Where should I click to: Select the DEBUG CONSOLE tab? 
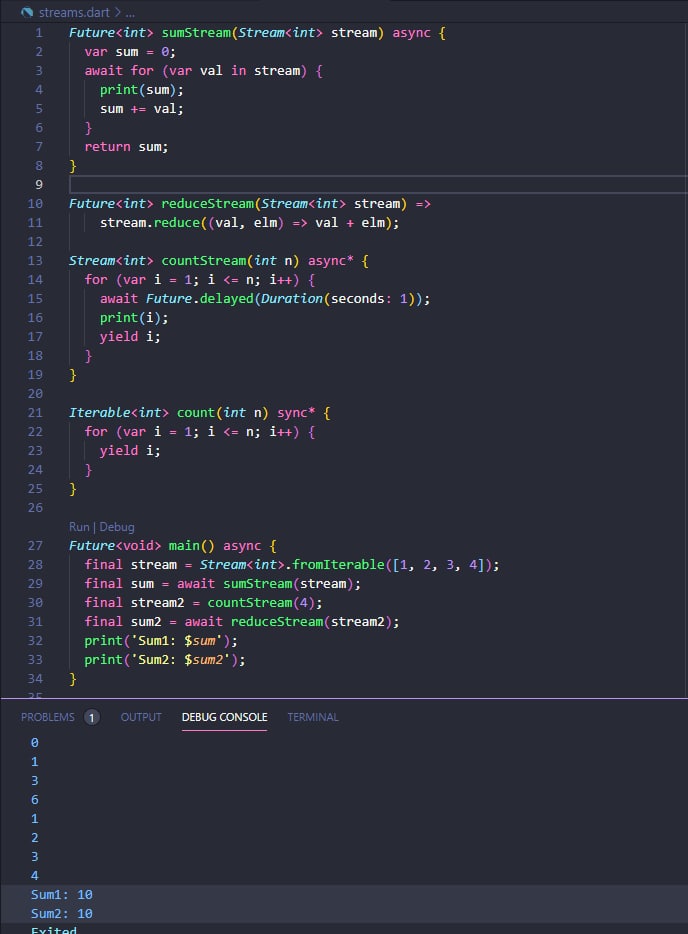tap(224, 717)
